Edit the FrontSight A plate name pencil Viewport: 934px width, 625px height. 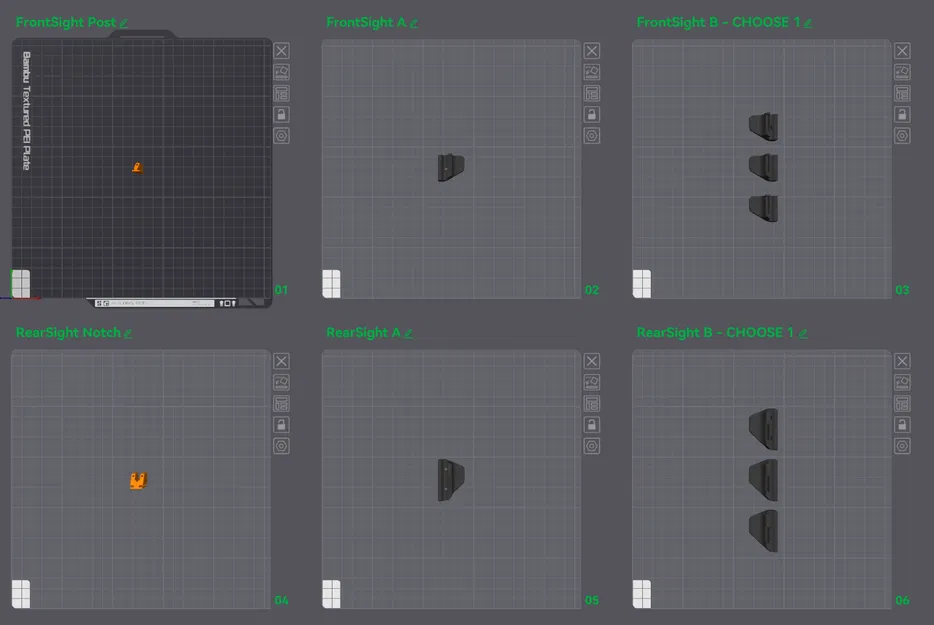point(414,23)
